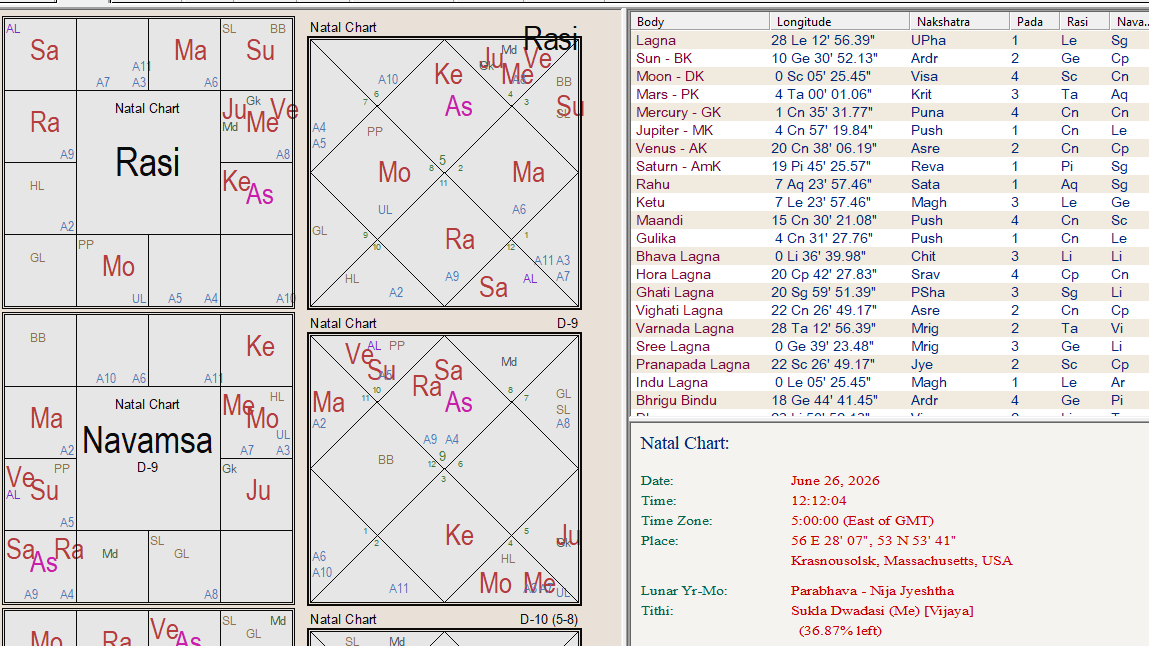
Task: Select the Sun - BK row
Action: [x=890, y=58]
